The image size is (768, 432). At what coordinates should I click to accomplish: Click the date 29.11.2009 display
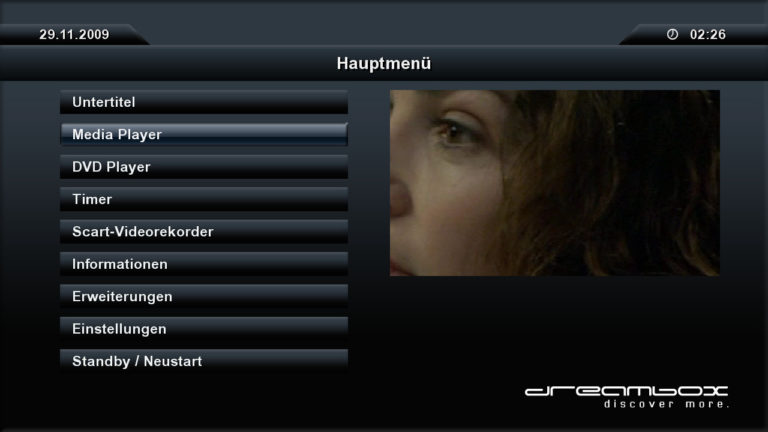click(74, 34)
